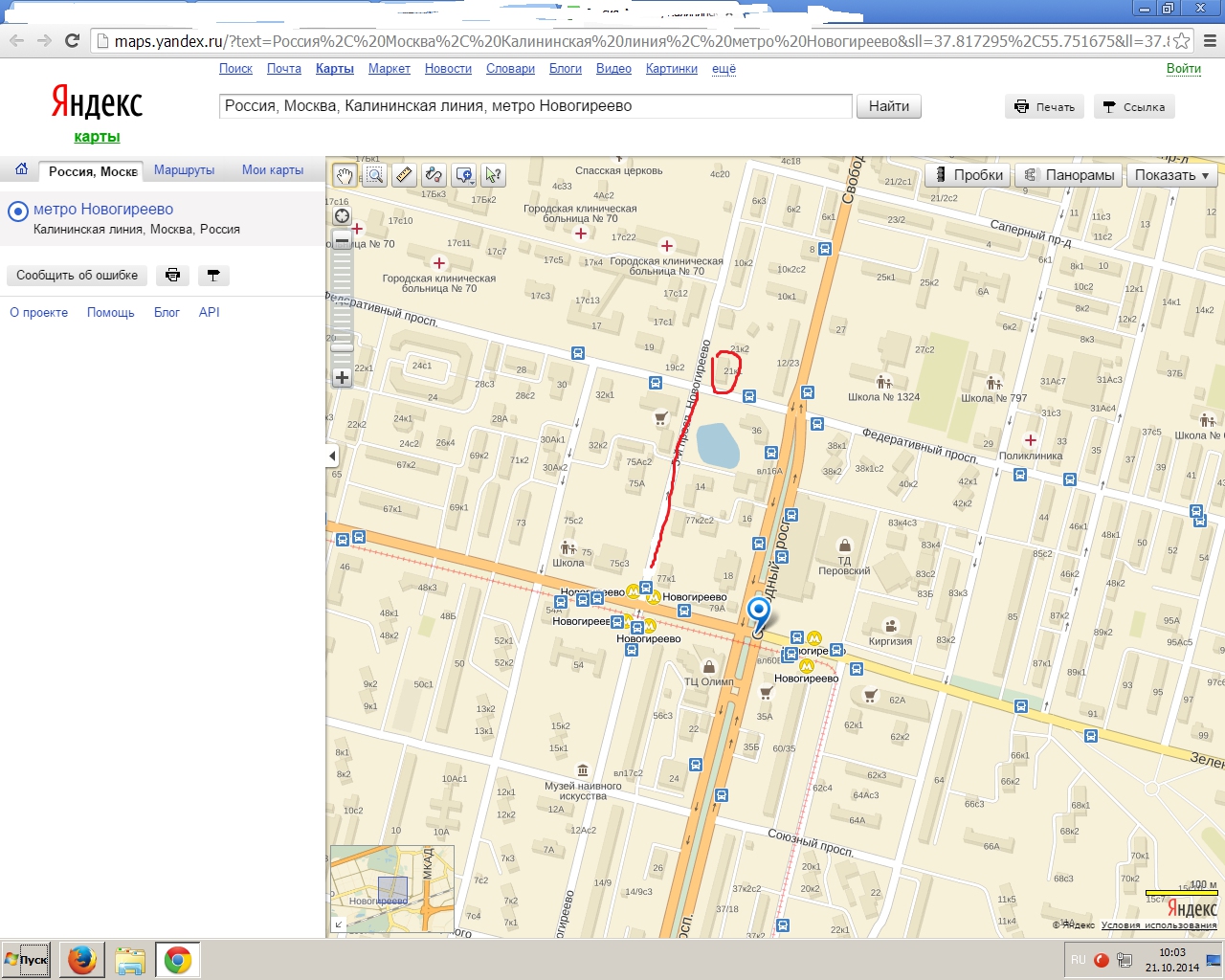Click the Школа № 797 map icon

[993, 384]
